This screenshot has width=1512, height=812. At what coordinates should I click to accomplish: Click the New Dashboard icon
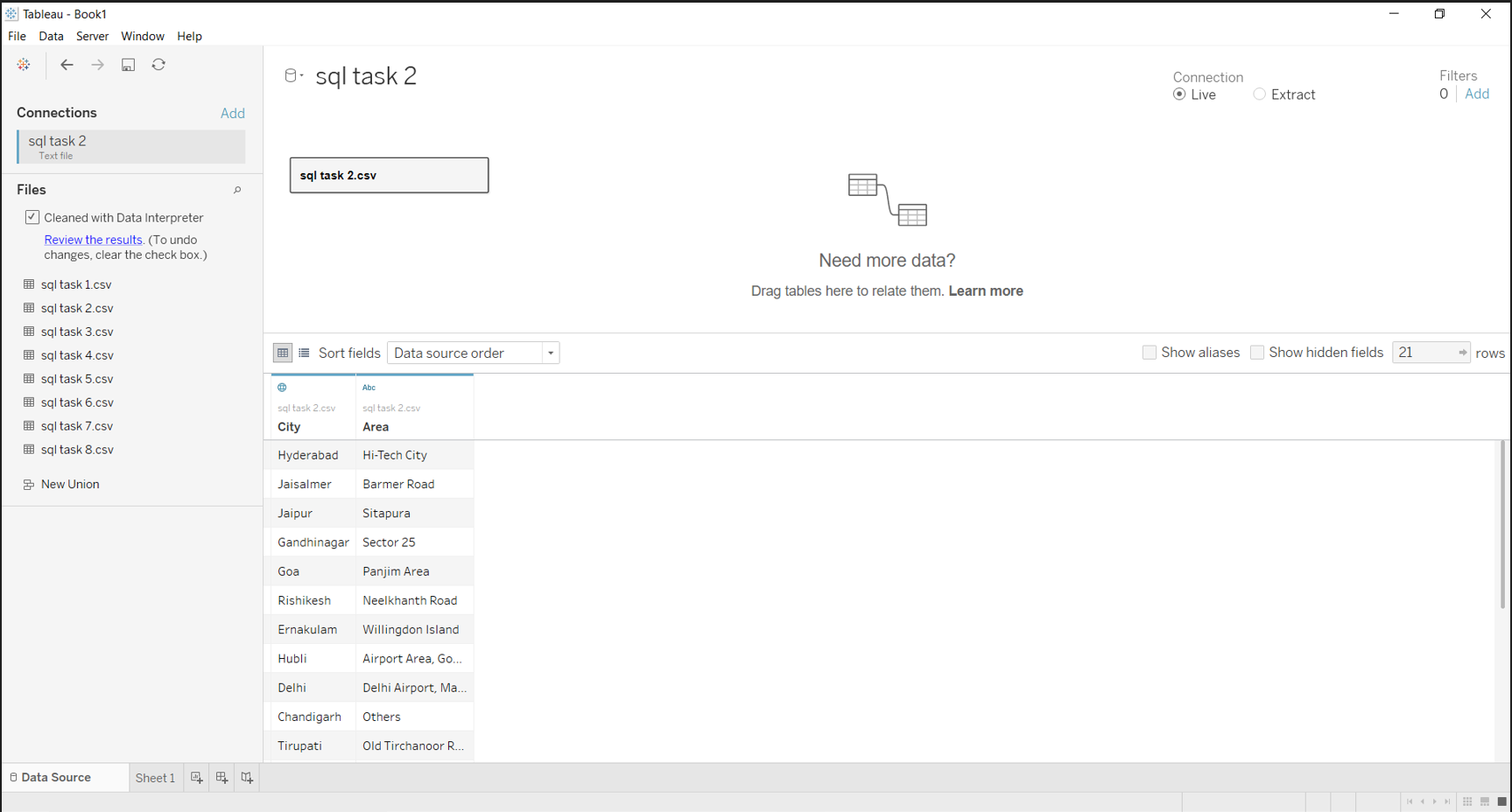[x=222, y=777]
